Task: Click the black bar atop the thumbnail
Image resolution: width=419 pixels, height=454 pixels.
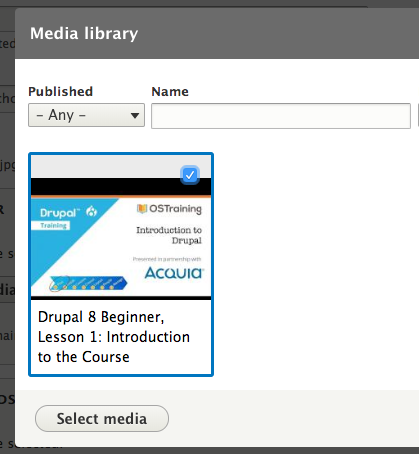Action: point(121,186)
